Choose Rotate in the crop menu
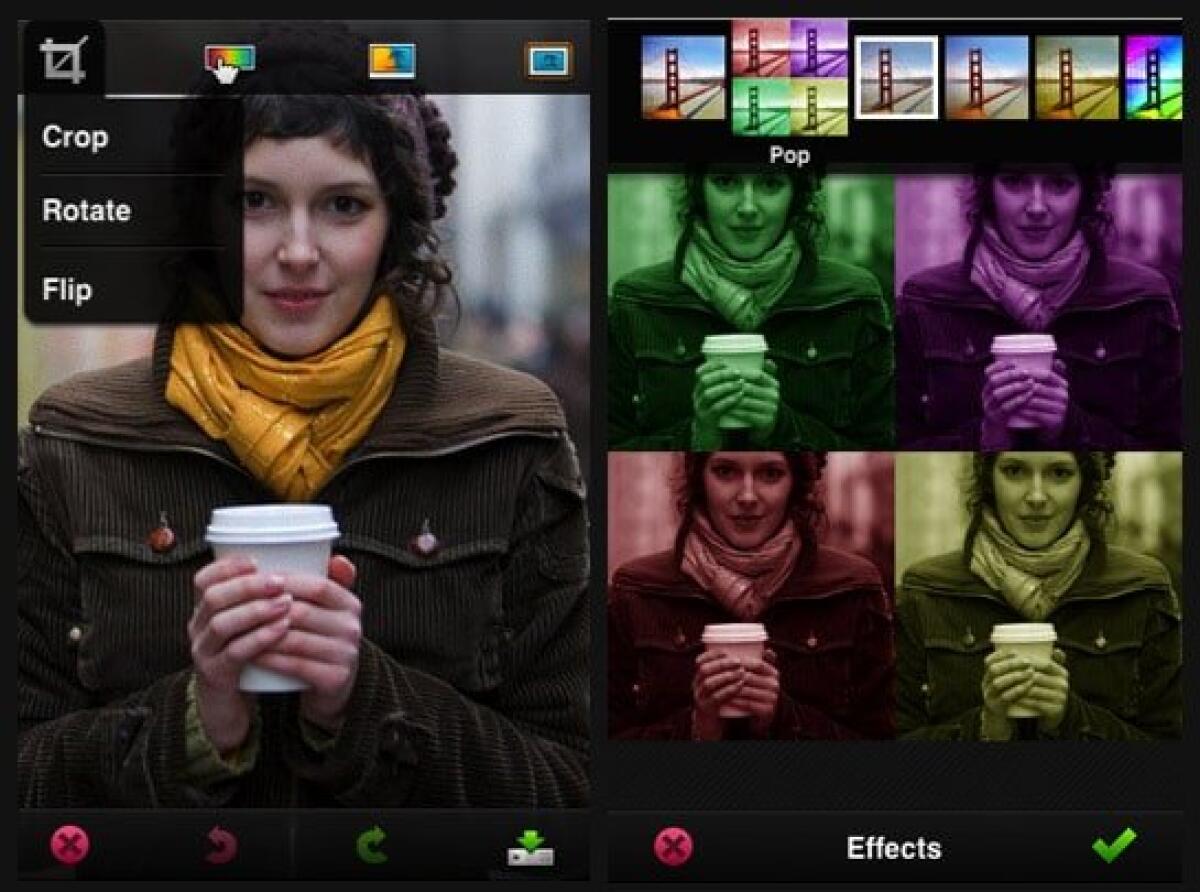The height and width of the screenshot is (892, 1200). click(86, 211)
